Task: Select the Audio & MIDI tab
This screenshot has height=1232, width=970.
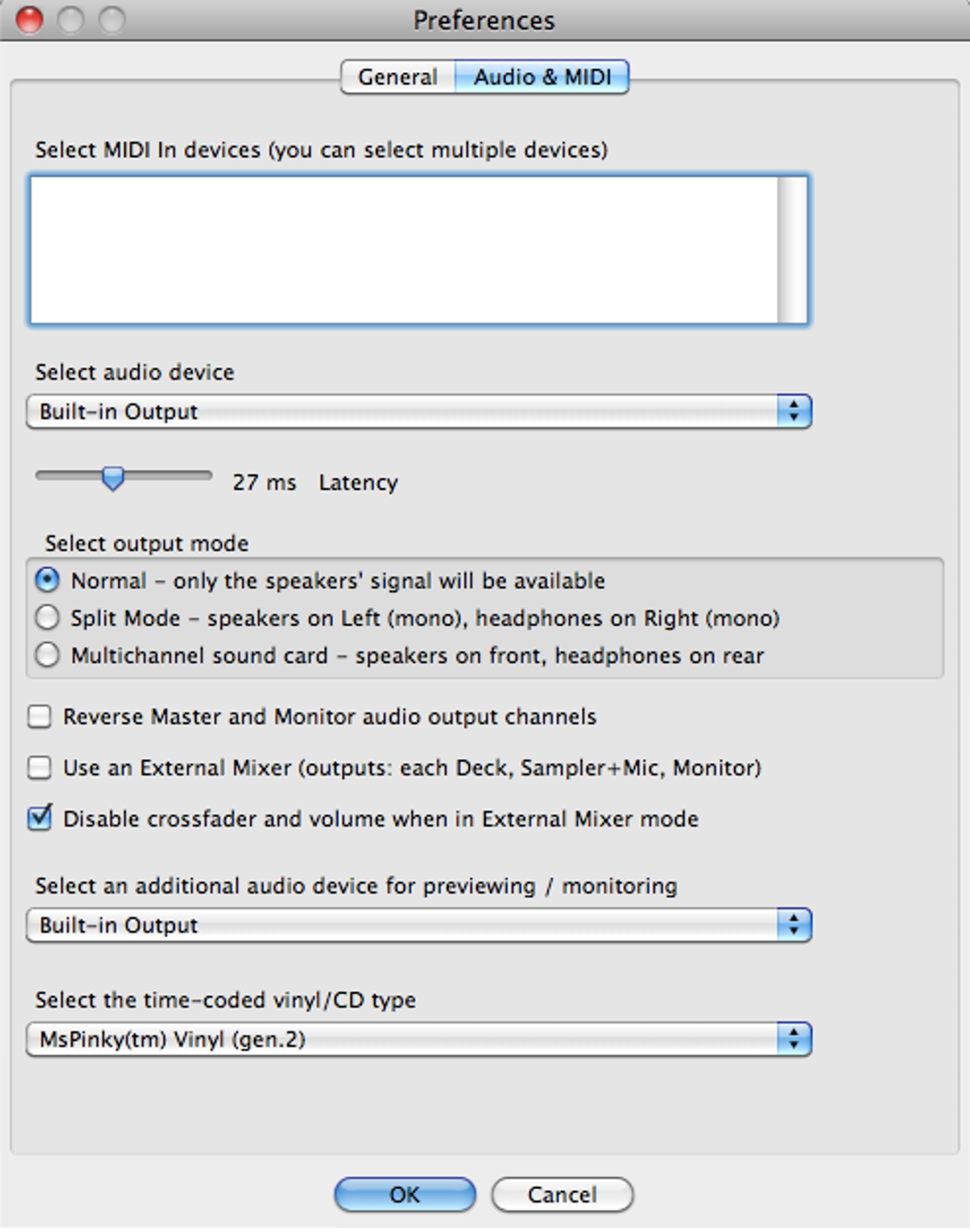Action: pyautogui.click(x=542, y=77)
